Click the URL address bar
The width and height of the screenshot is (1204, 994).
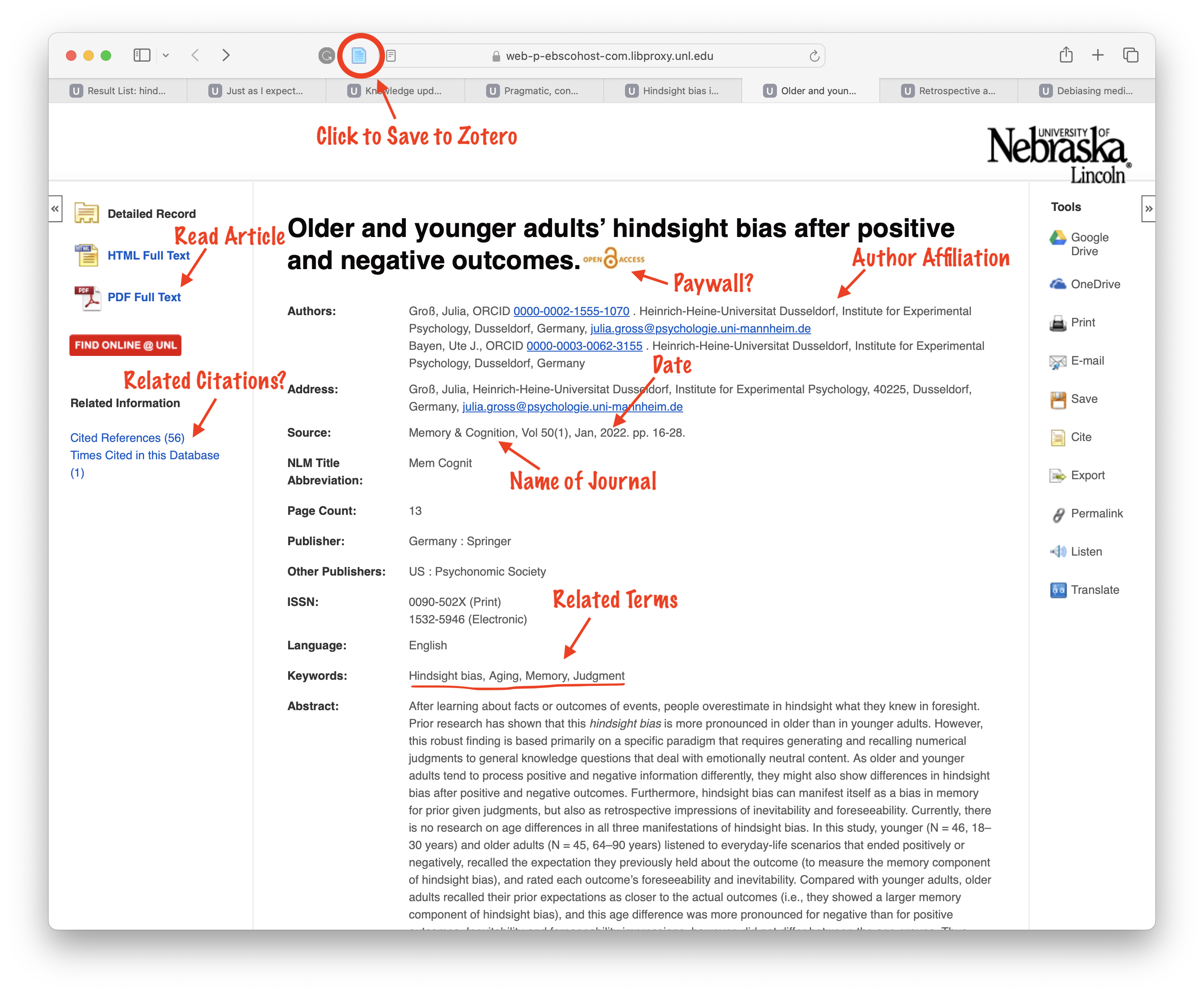[x=609, y=56]
